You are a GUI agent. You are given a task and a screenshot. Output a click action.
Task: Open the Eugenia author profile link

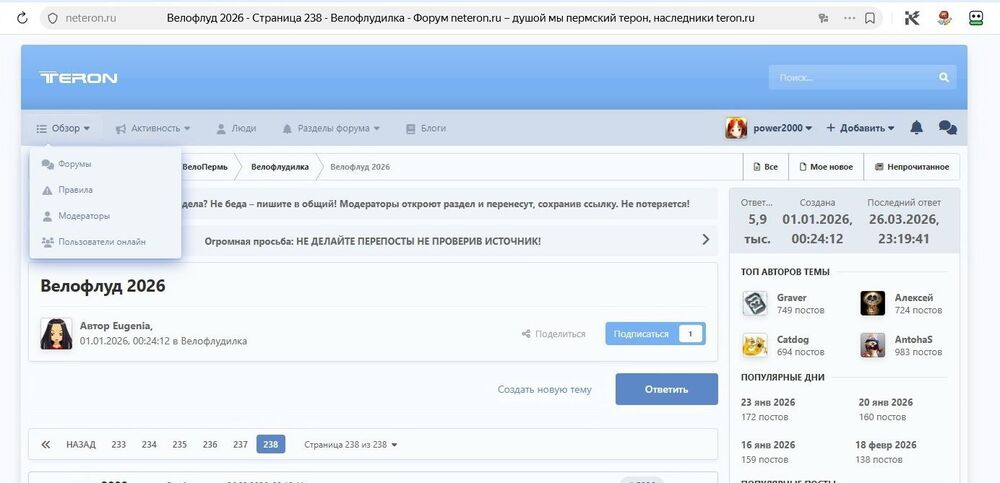click(x=132, y=325)
